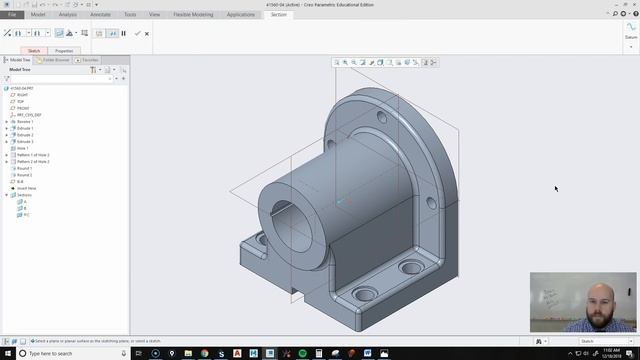Expand Pattern 2 of Hole 3
The height and width of the screenshot is (360, 640).
7,162
